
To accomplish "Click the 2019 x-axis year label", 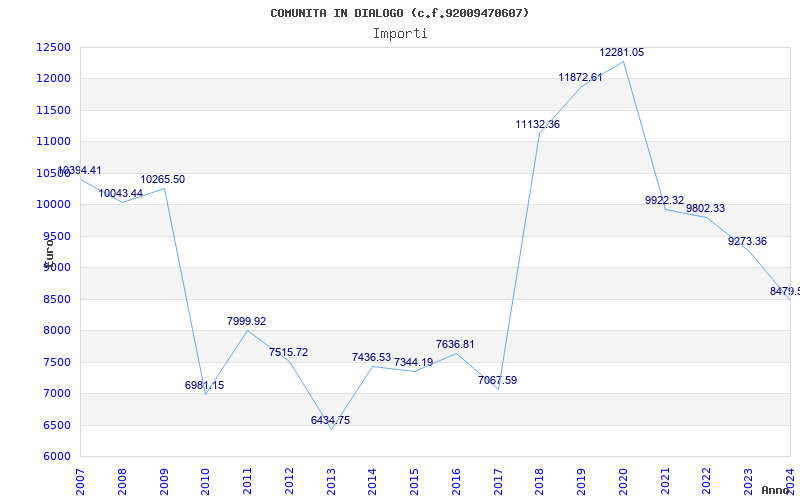I will pyautogui.click(x=582, y=482).
